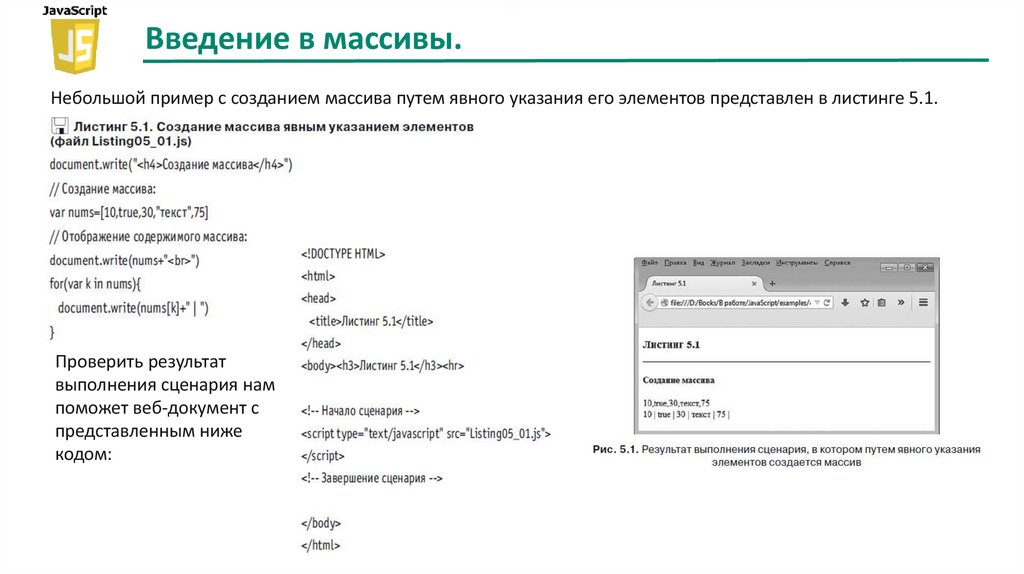The height and width of the screenshot is (574, 1024).
Task: Click the <!-- Начало сценария --> comment
Action: 360,411
